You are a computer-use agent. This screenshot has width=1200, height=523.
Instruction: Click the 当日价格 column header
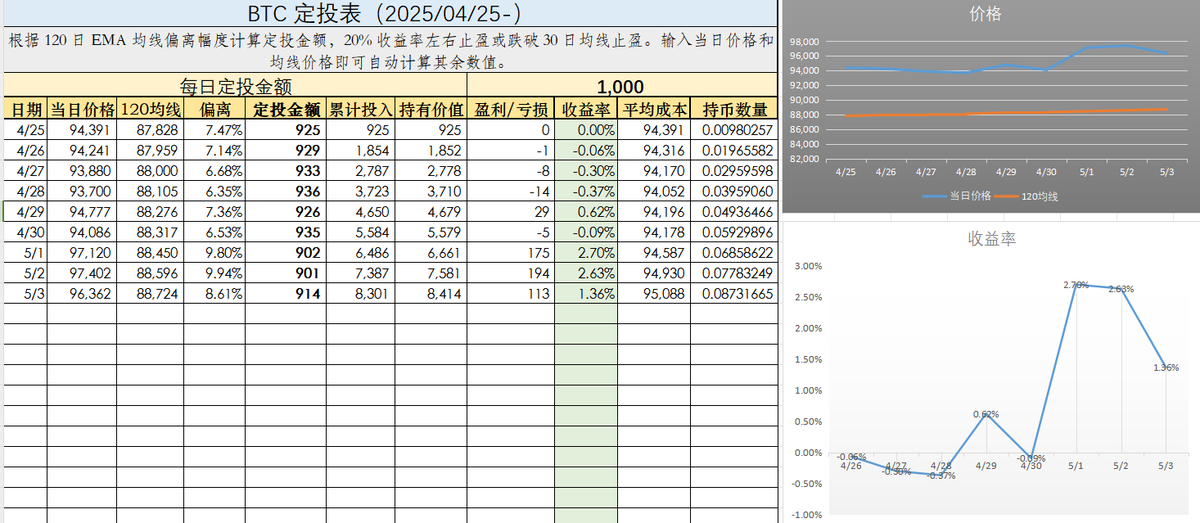click(x=82, y=110)
